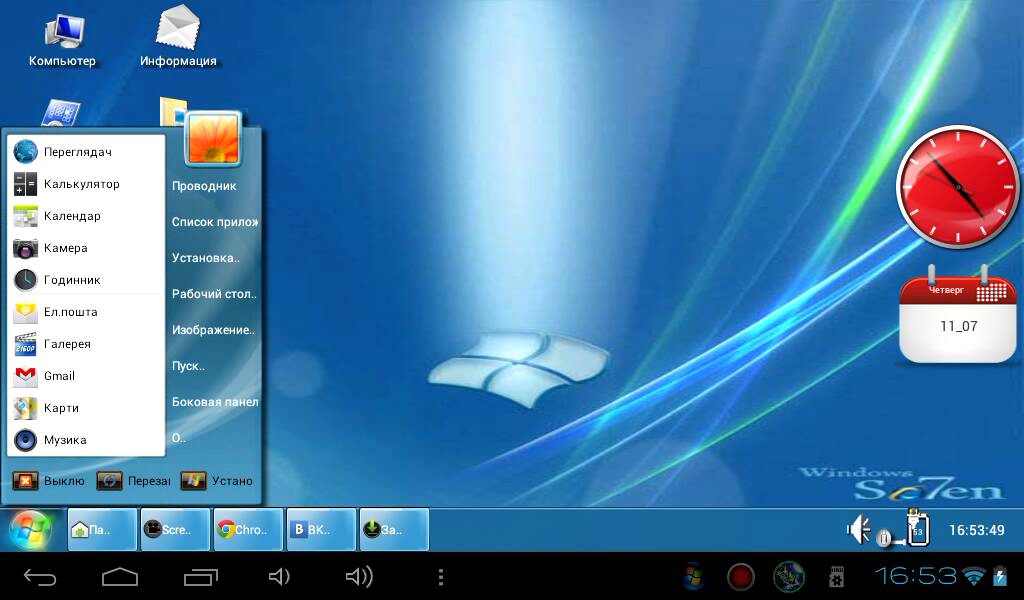The image size is (1024, 600).
Task: Open Календар from the start menu
Action: click(x=86, y=215)
